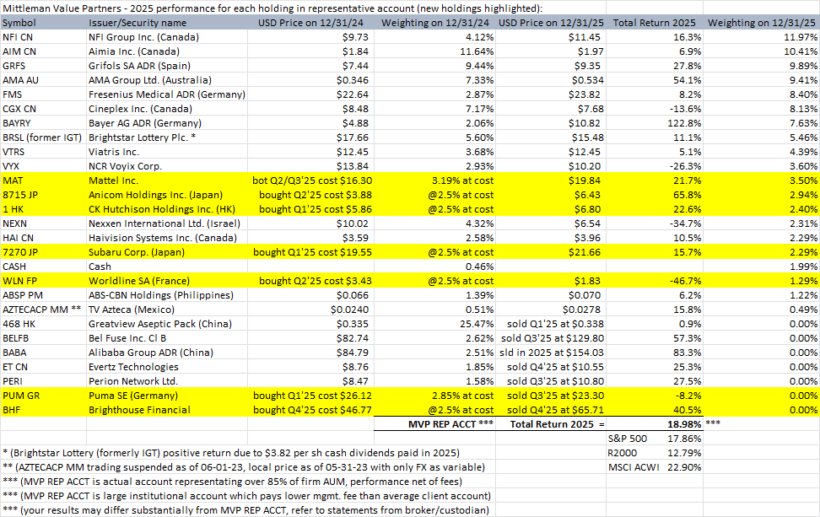Select the 'USD Price on 12/31/24' header

click(x=311, y=22)
